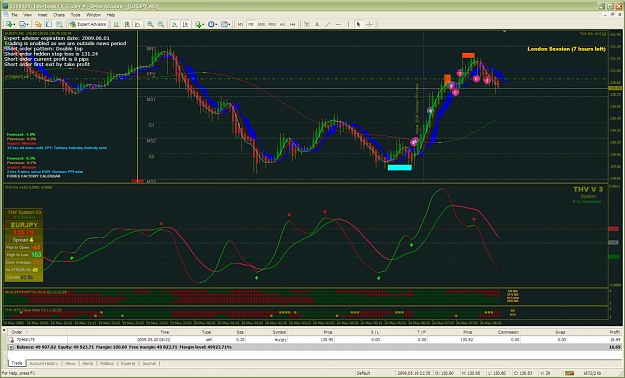Switch chart to line chart style
Screen dimensions: 625x378
(x=137, y=24)
